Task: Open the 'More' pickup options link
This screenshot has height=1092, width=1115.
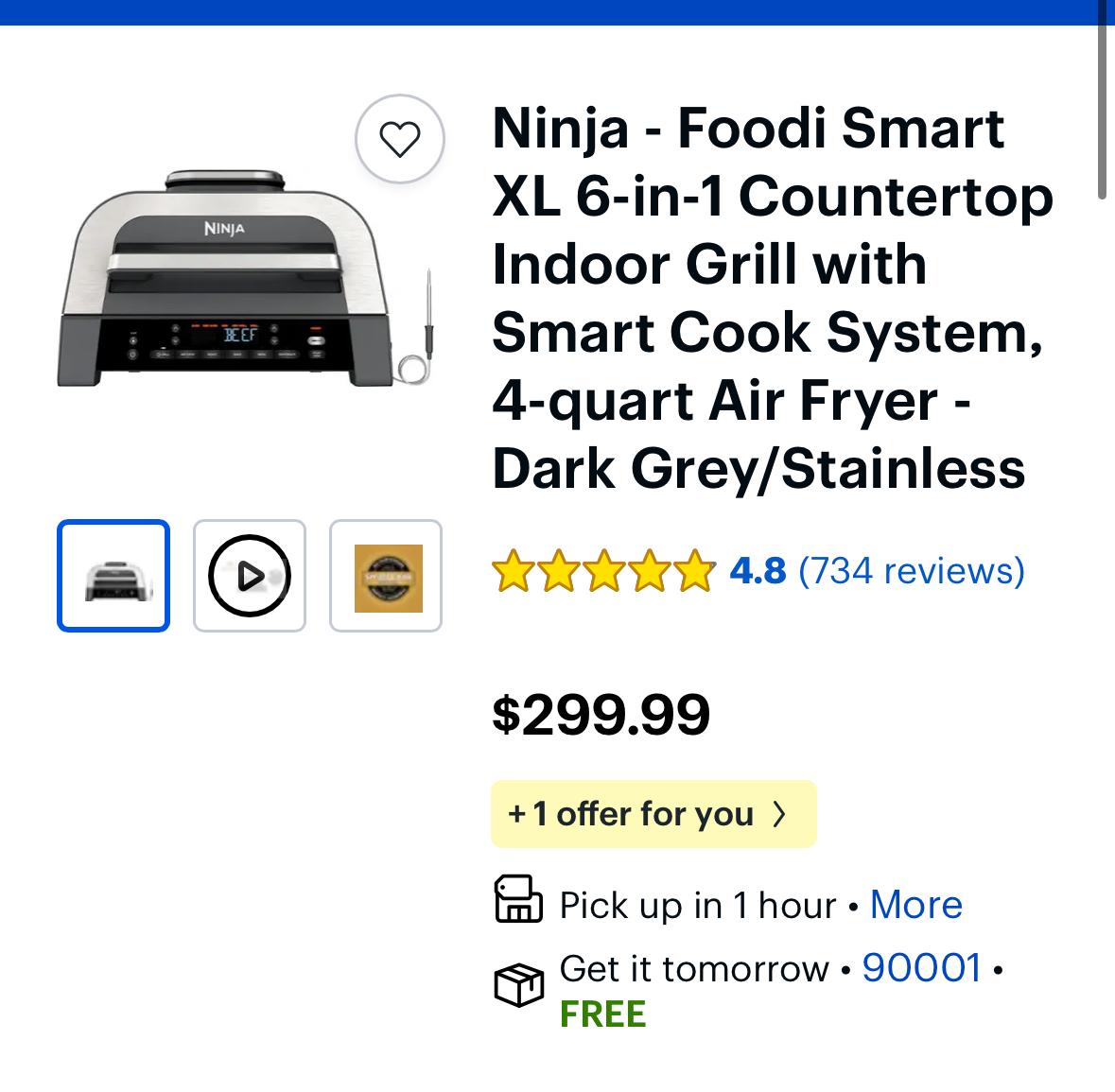Action: 915,905
